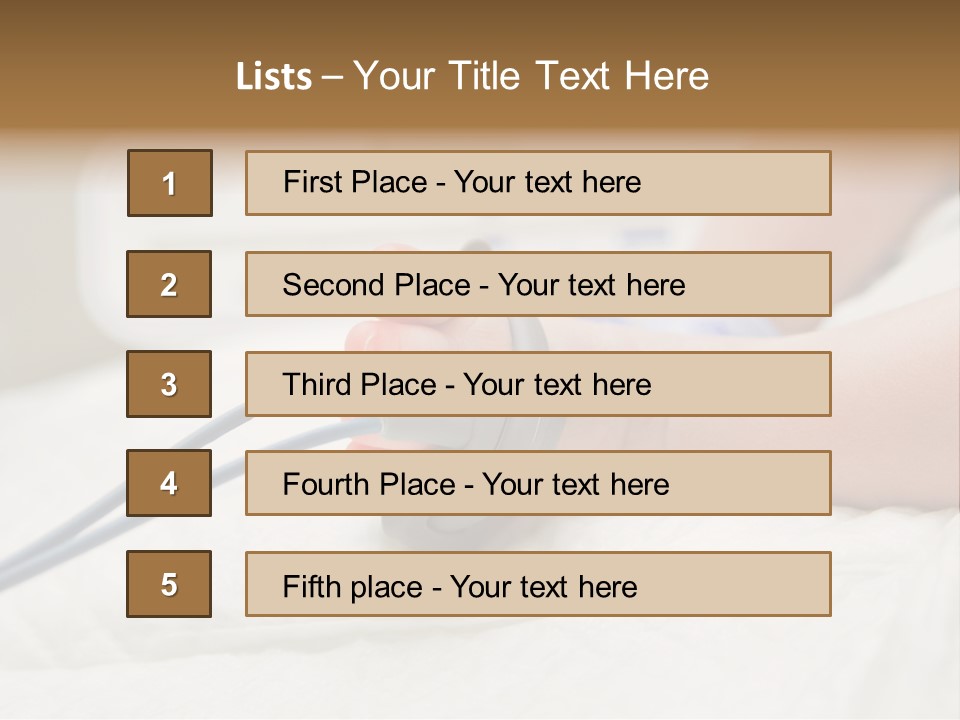The image size is (960, 720).
Task: Click the word Third in third bar
Action: click(316, 384)
